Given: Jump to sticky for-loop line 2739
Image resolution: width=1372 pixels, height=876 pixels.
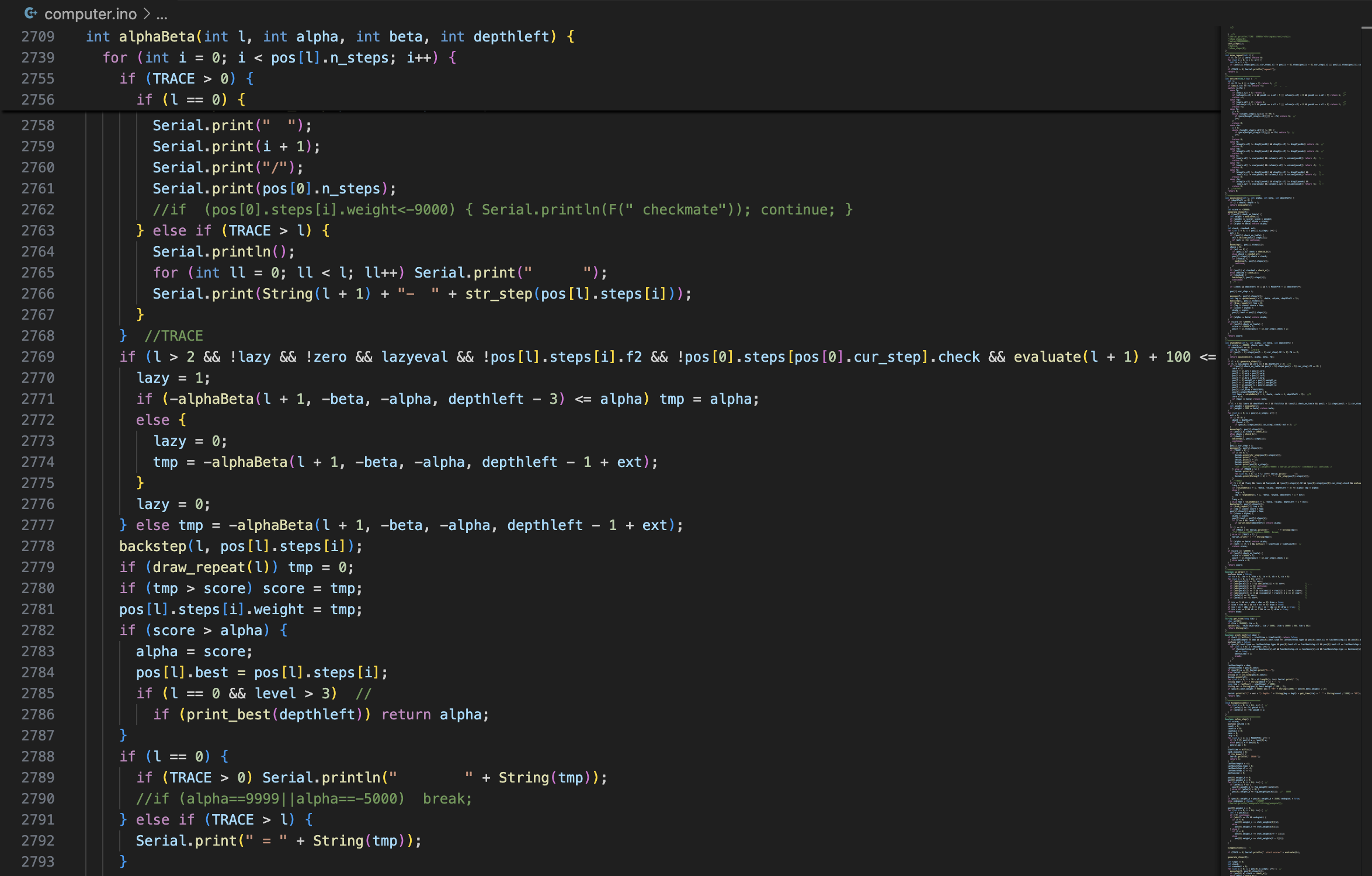Looking at the screenshot, I should (279, 57).
